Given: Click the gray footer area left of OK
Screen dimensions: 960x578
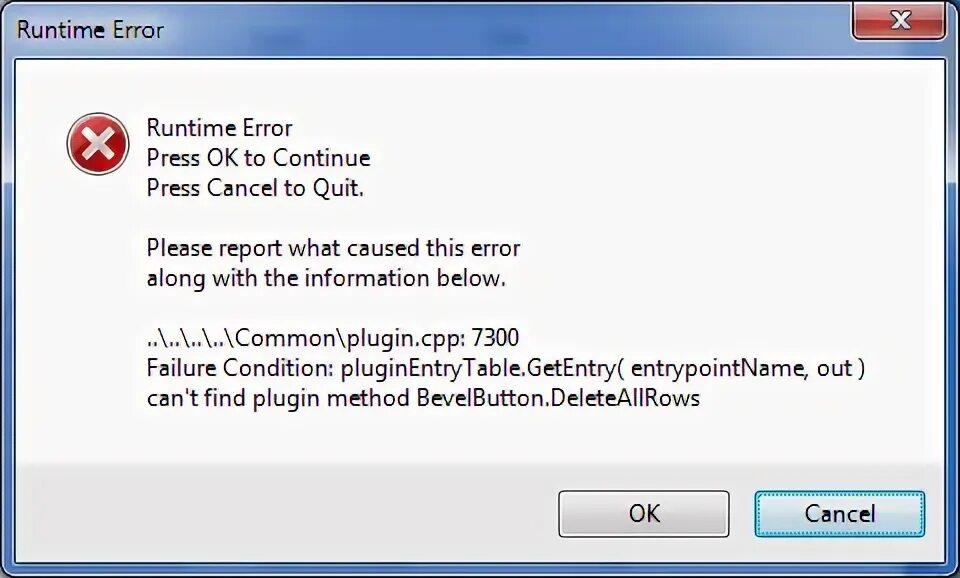Looking at the screenshot, I should pos(280,513).
